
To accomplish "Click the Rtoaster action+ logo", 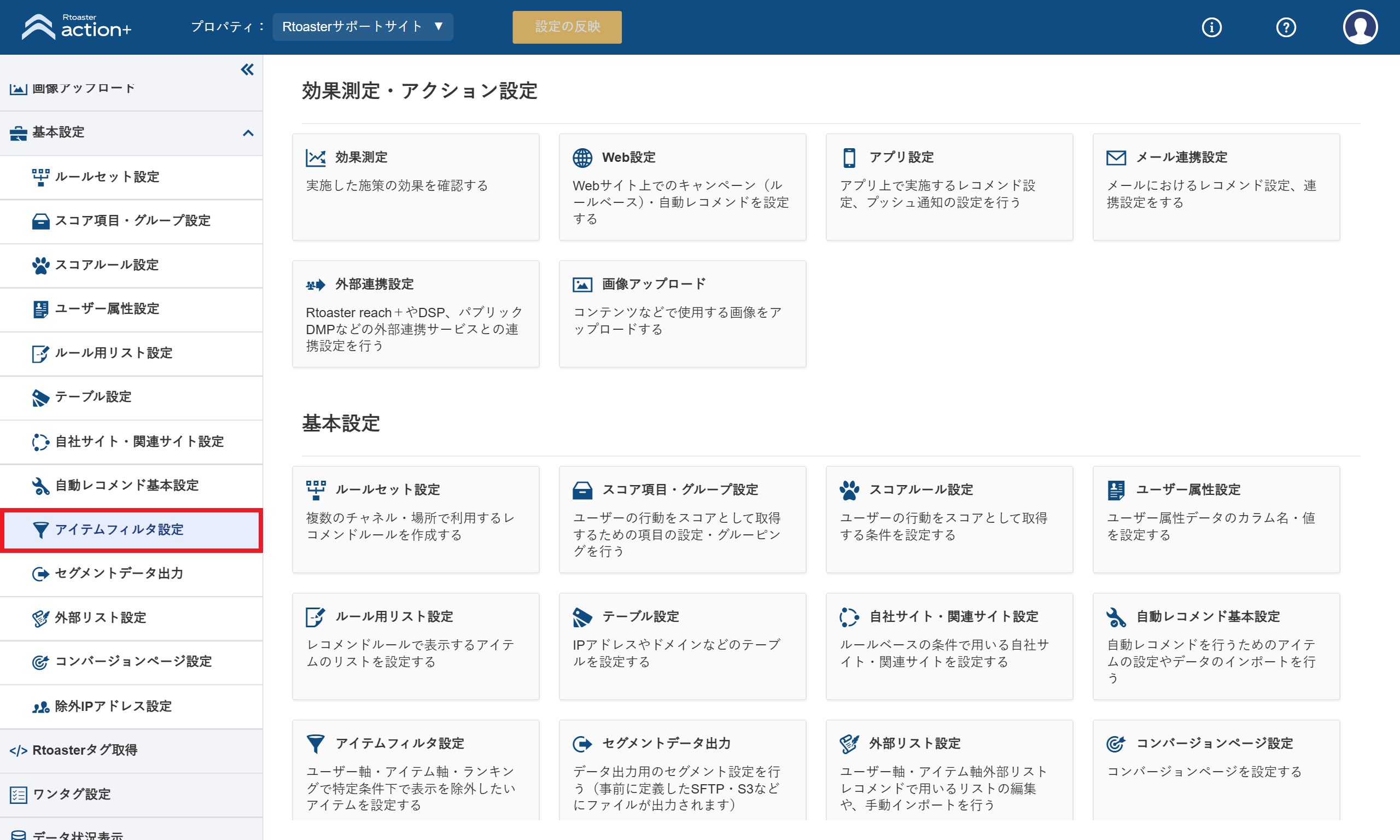I will [76, 27].
